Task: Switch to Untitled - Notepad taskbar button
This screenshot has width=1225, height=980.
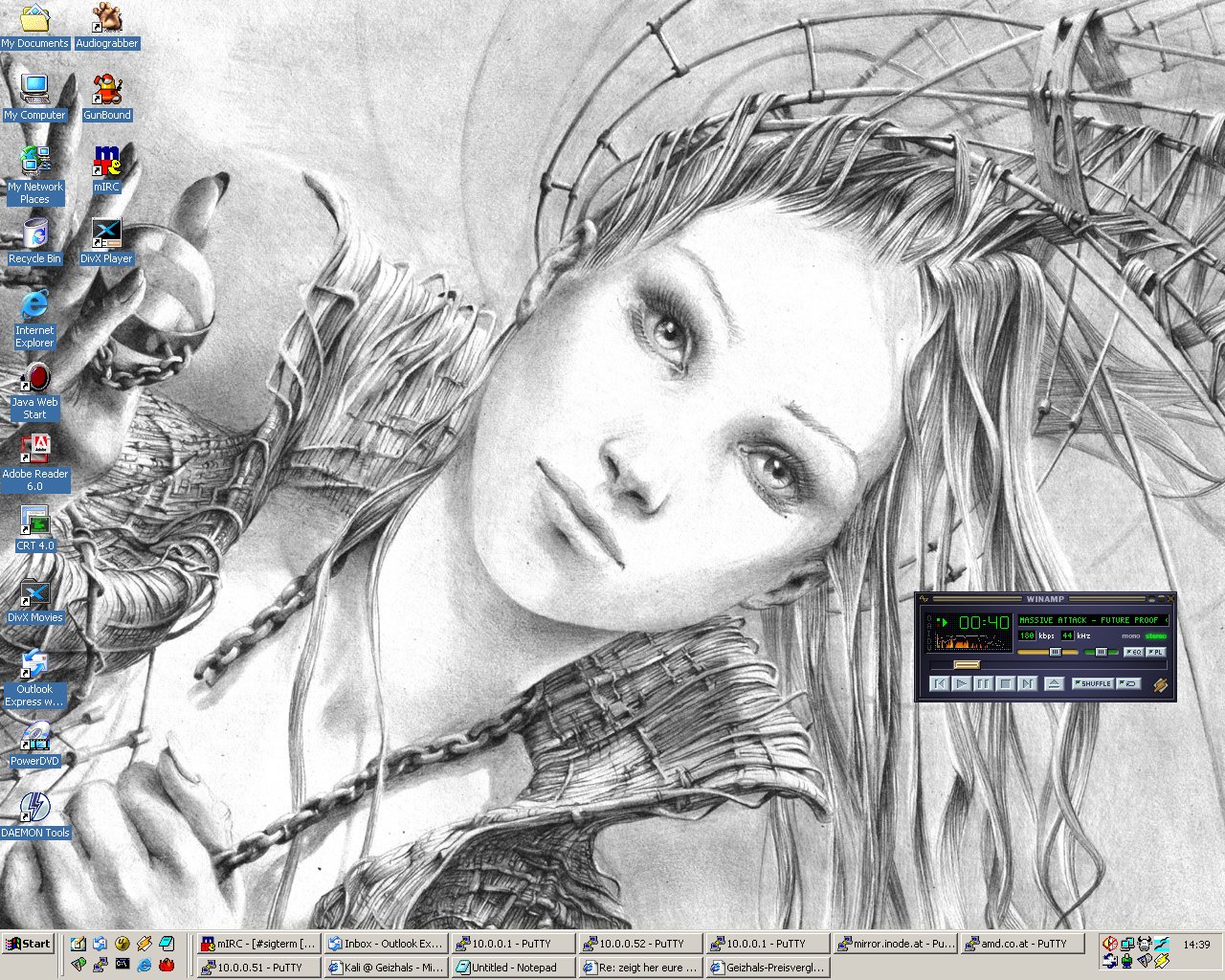Action: click(513, 968)
